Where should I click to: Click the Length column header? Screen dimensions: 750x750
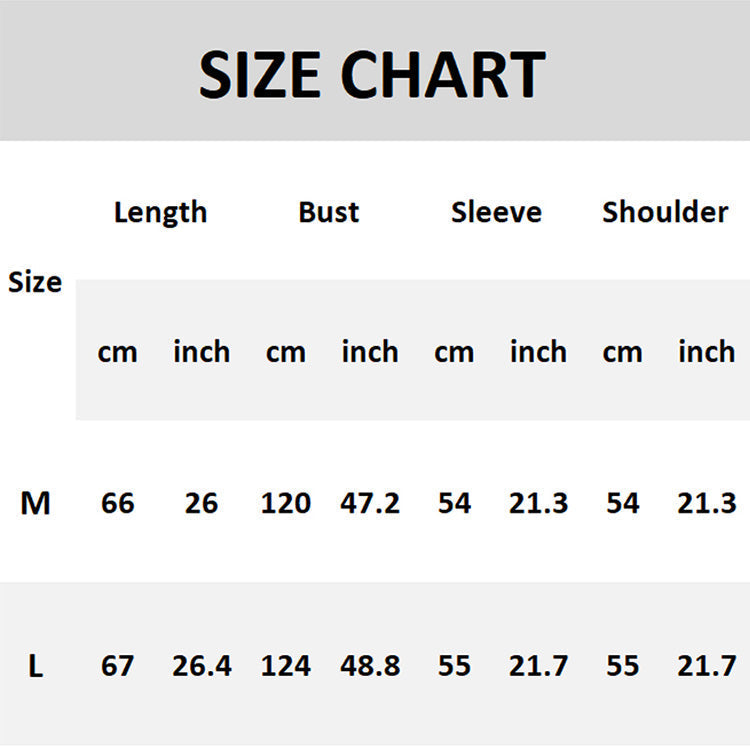(x=160, y=212)
